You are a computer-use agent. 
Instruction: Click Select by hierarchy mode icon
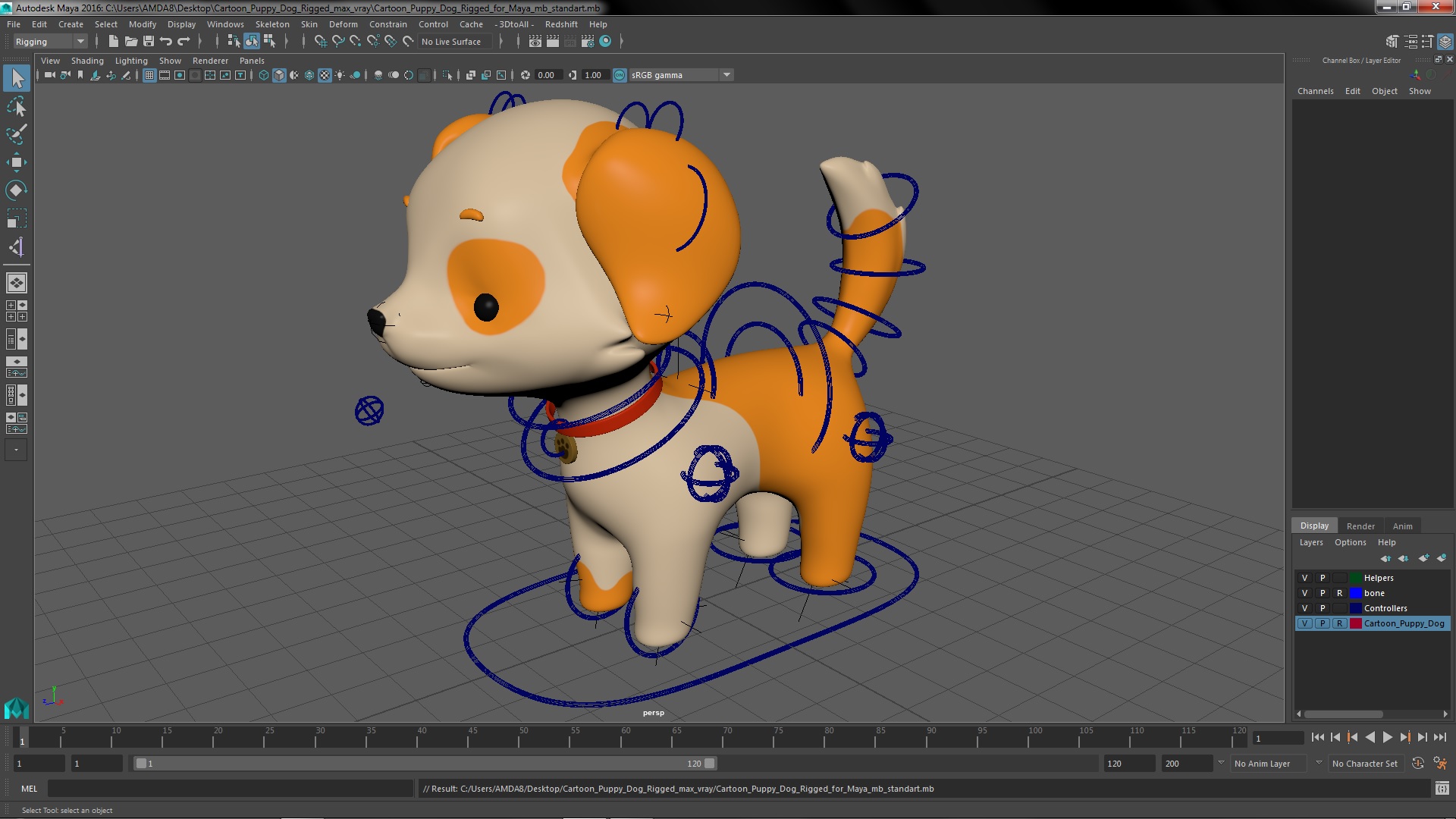(234, 42)
